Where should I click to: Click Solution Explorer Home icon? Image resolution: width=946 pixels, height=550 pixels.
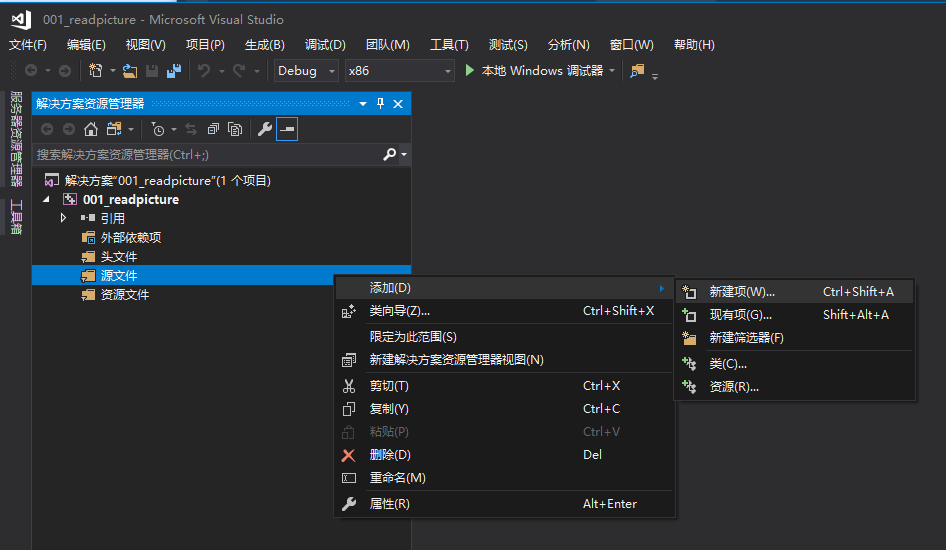coord(90,129)
